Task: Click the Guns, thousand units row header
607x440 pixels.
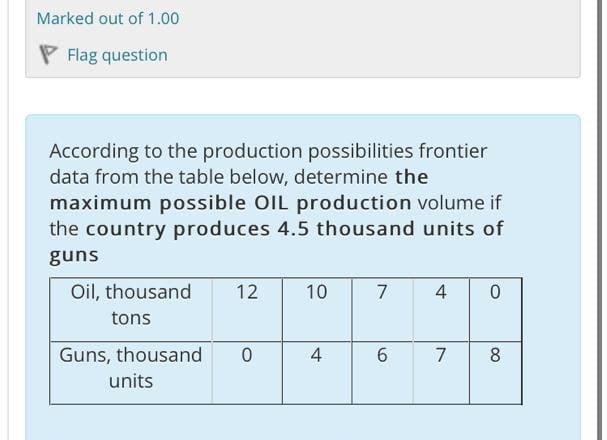Action: 131,373
